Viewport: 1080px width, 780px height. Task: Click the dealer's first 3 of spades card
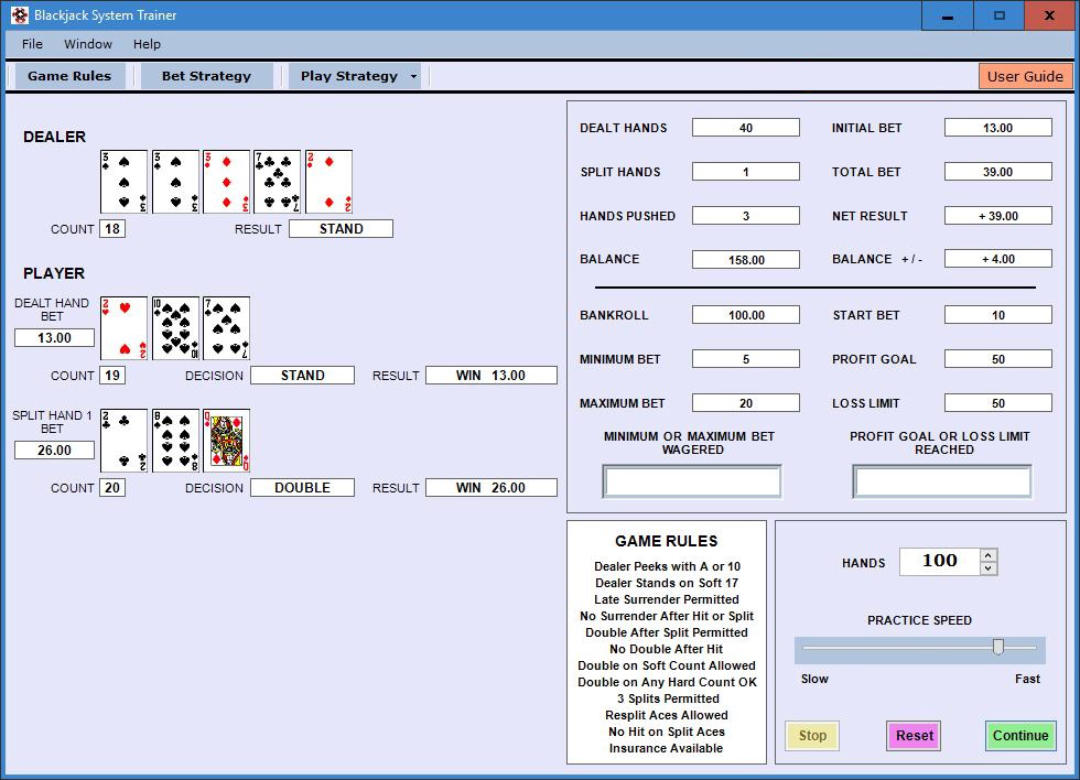[124, 182]
